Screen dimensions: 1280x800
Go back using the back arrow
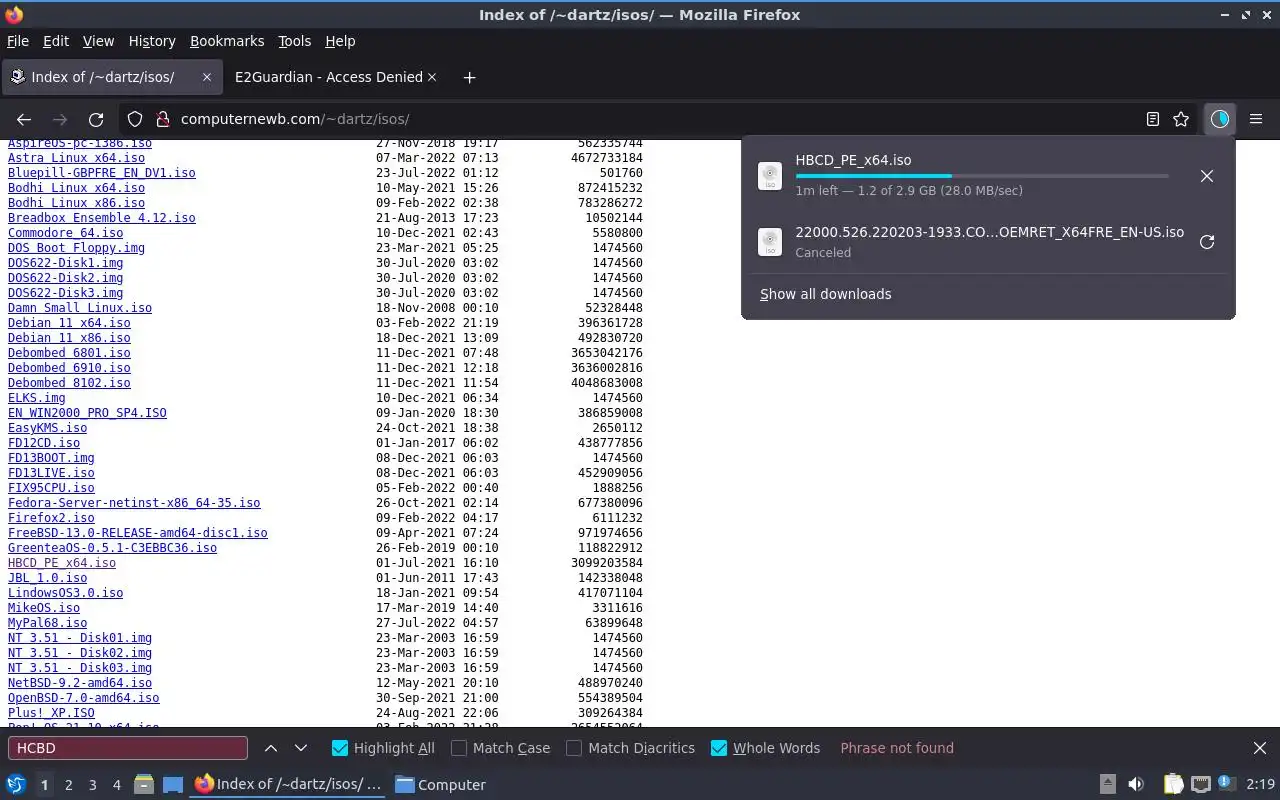pos(24,119)
